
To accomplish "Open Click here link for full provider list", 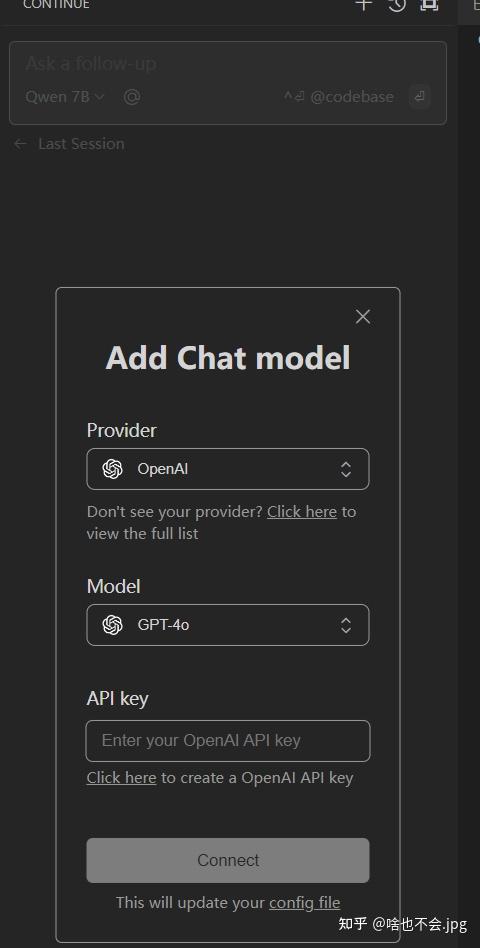I will pyautogui.click(x=302, y=511).
